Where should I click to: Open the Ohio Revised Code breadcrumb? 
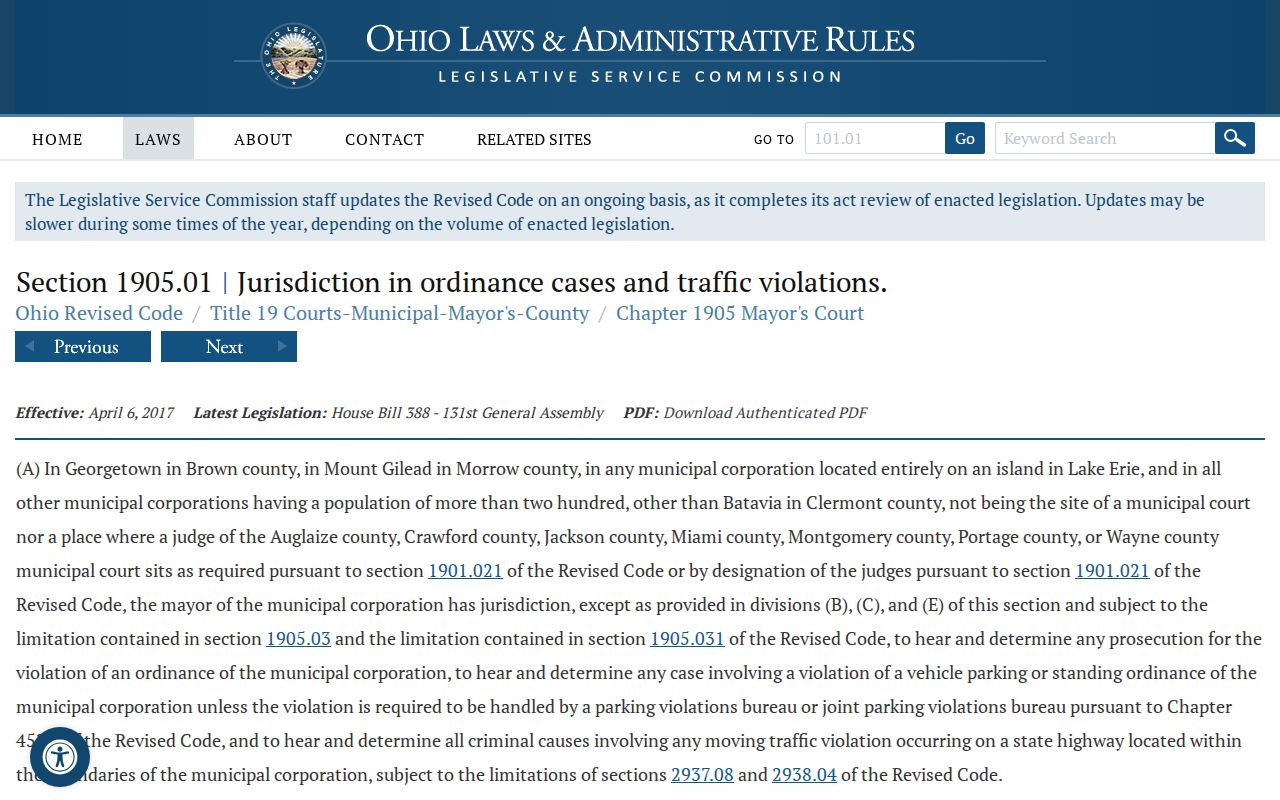[99, 313]
